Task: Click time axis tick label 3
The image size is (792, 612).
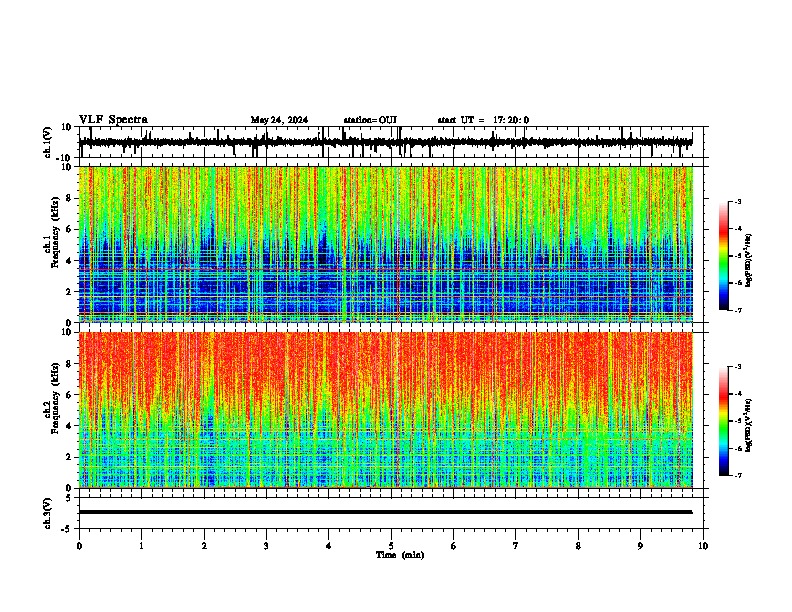Action: 266,546
